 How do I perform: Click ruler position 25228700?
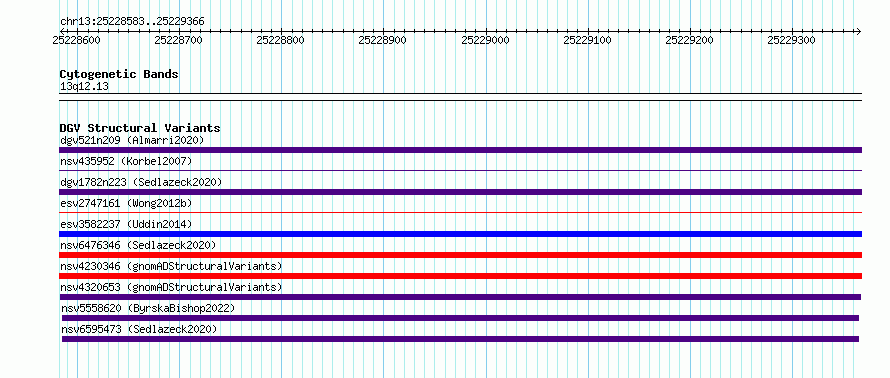pos(178,40)
